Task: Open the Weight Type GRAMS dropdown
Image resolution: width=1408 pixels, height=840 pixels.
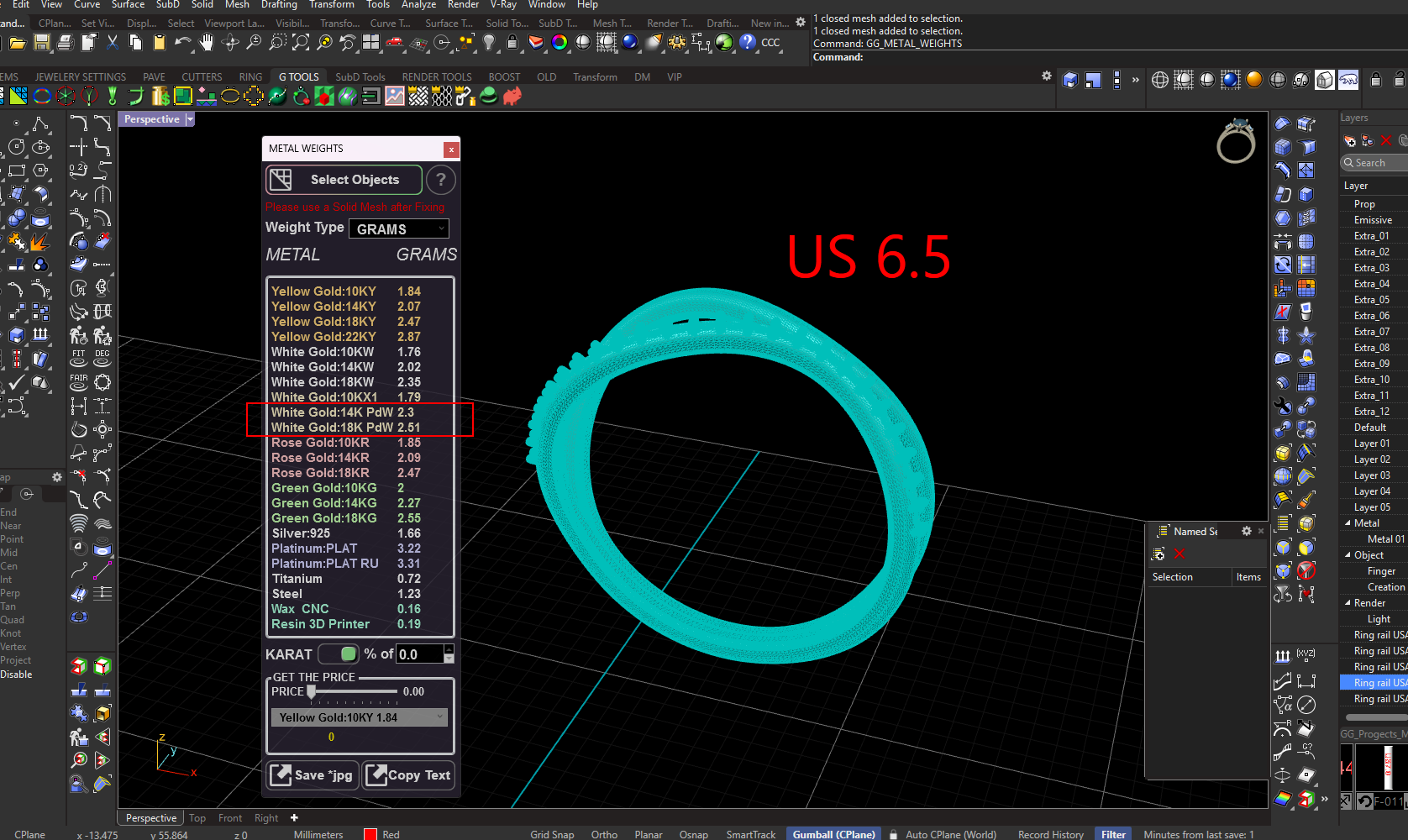Action: click(x=398, y=228)
